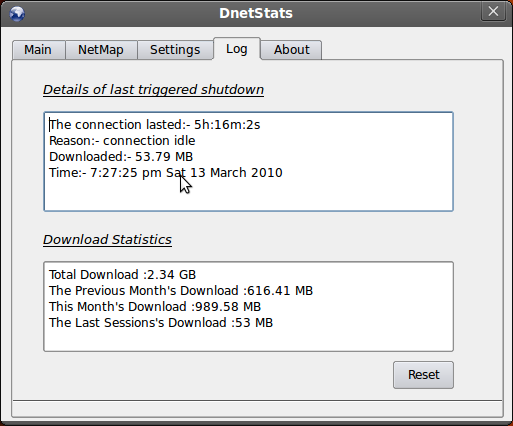Click the Reset button

pos(423,375)
